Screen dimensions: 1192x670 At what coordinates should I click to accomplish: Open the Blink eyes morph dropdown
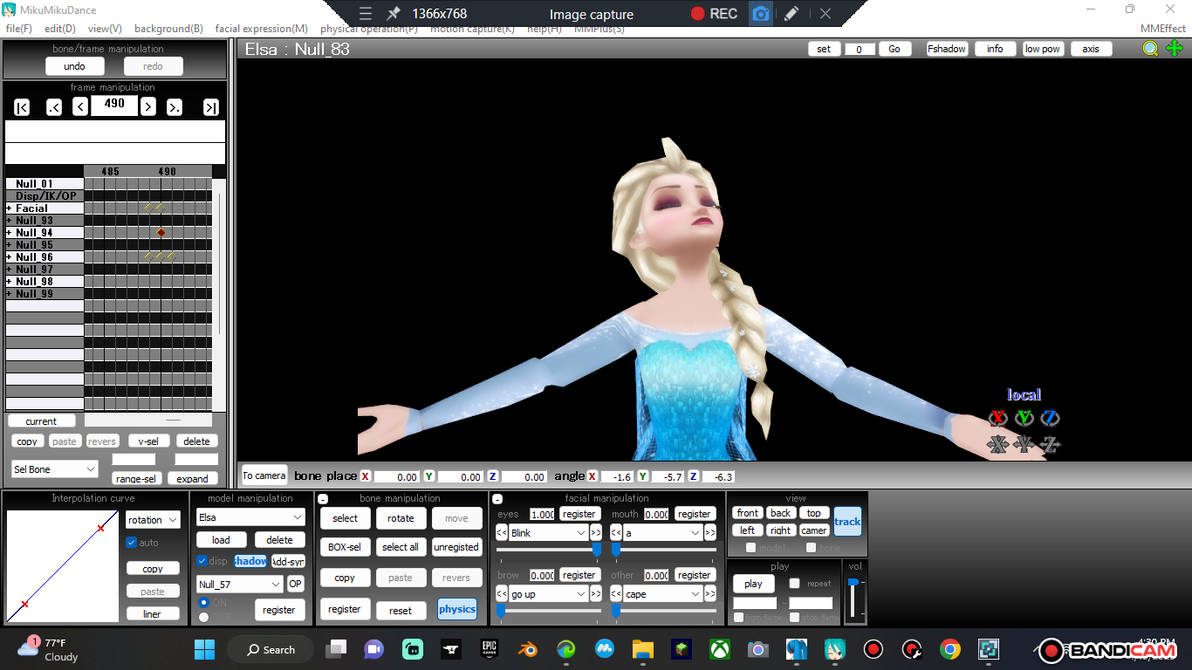point(550,533)
